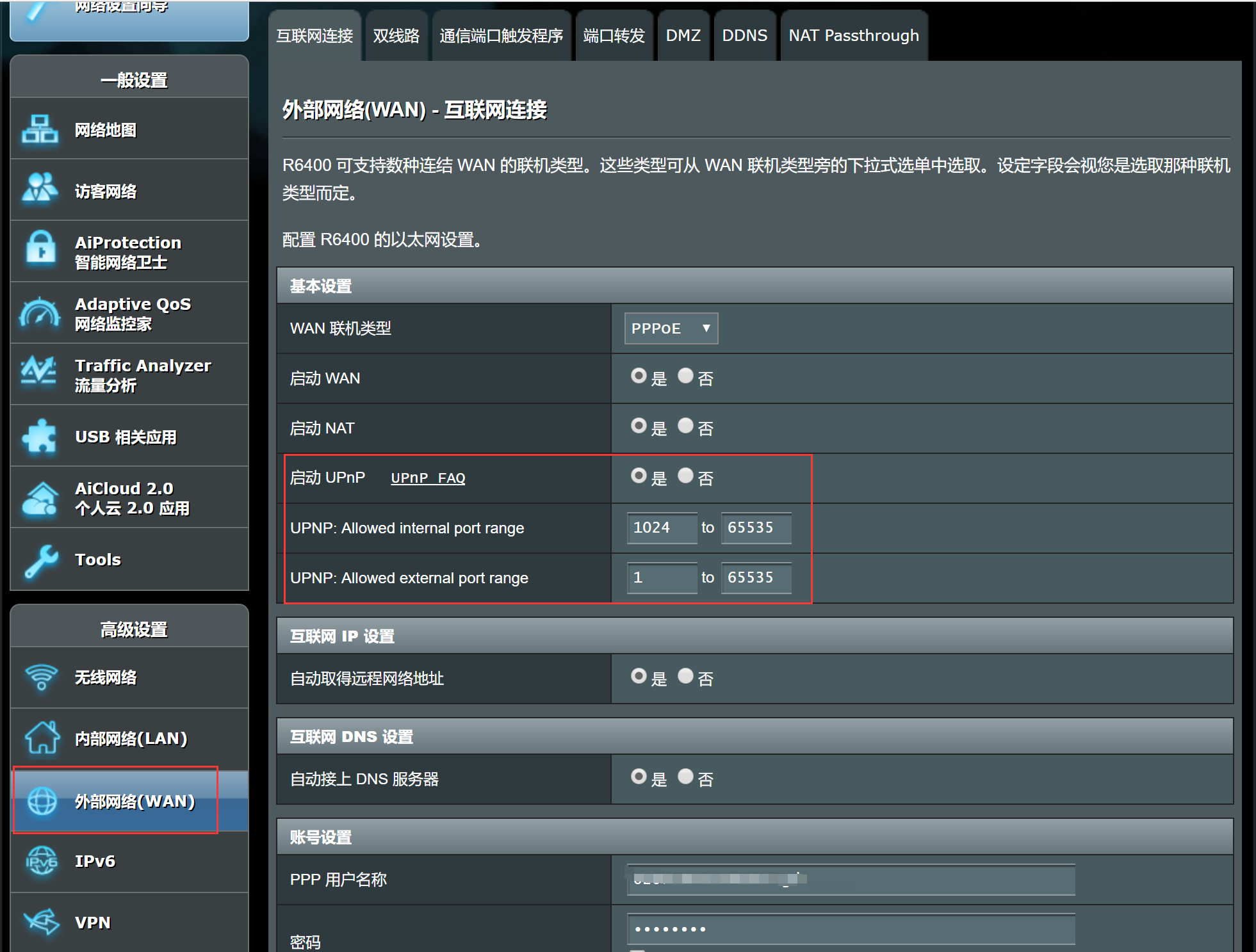Screen dimensions: 1256x952
Task: Click the AiCloud 2.0 cloud icon
Action: pyautogui.click(x=40, y=498)
